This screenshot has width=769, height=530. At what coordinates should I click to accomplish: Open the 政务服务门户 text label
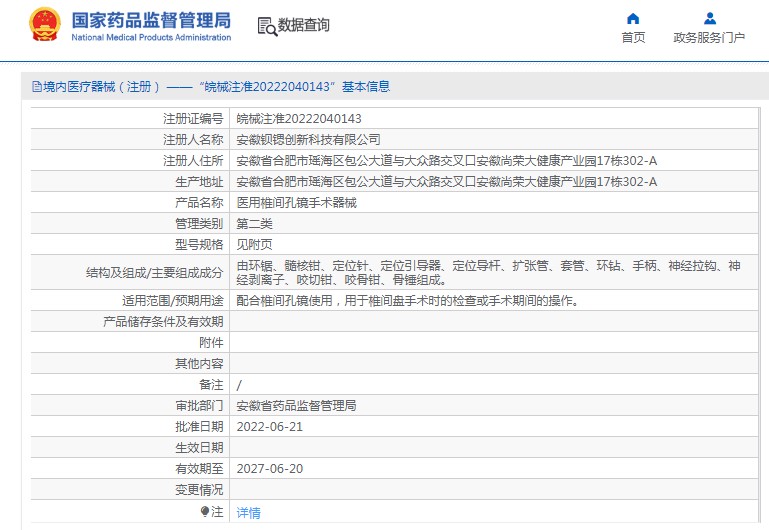709,38
